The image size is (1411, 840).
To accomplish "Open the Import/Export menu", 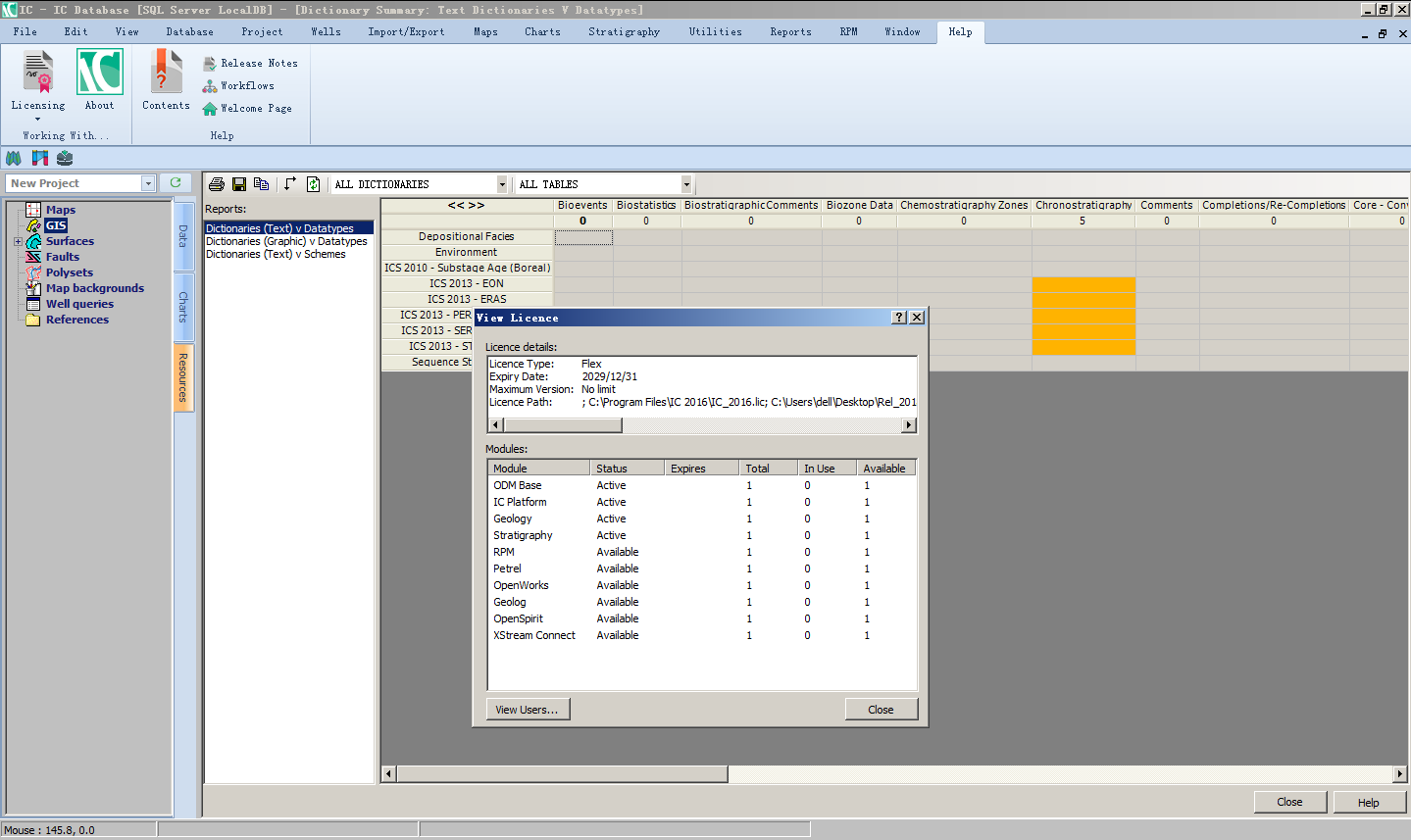I will click(407, 31).
